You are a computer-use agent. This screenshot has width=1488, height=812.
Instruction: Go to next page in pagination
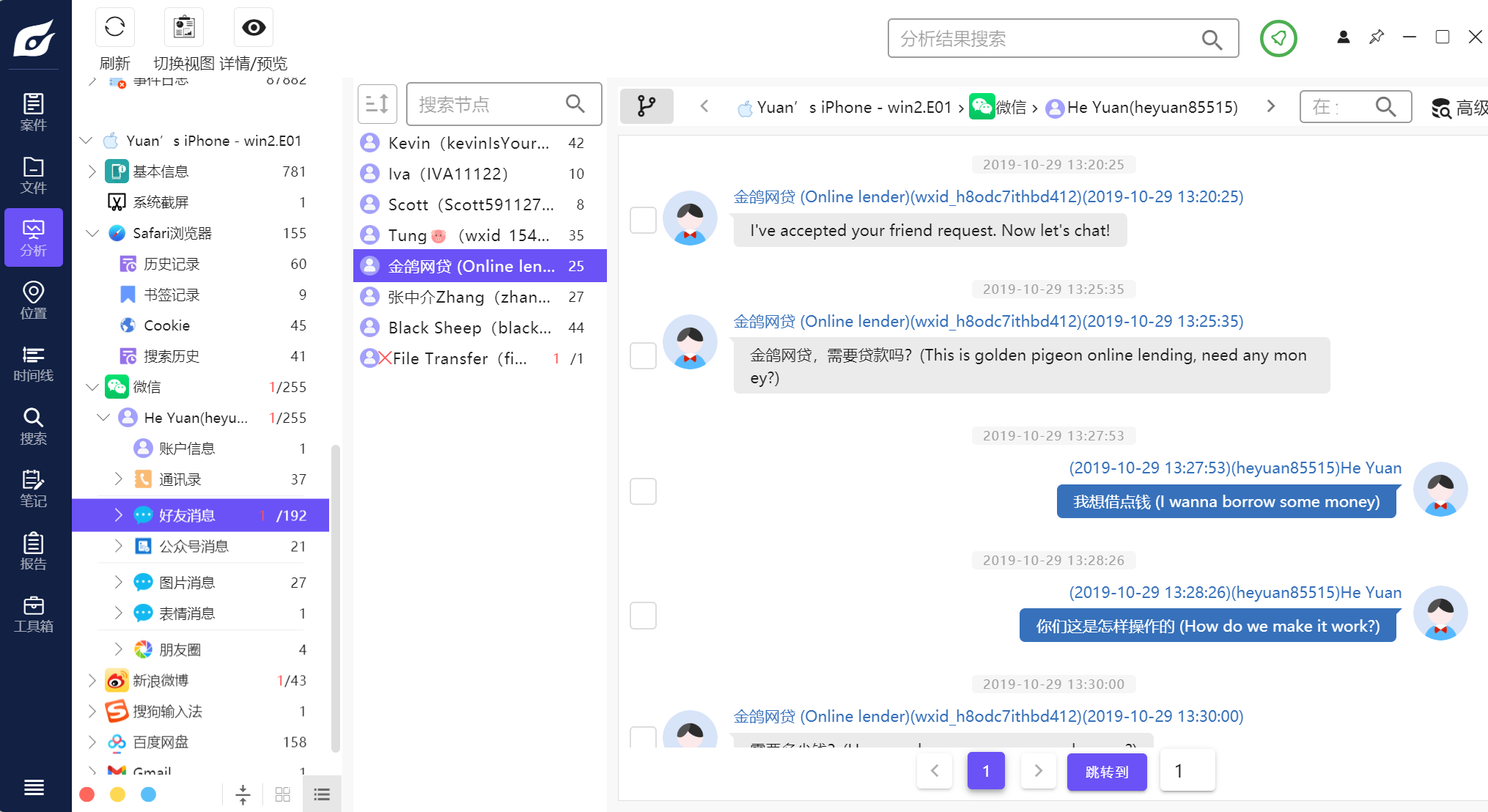coord(1038,771)
